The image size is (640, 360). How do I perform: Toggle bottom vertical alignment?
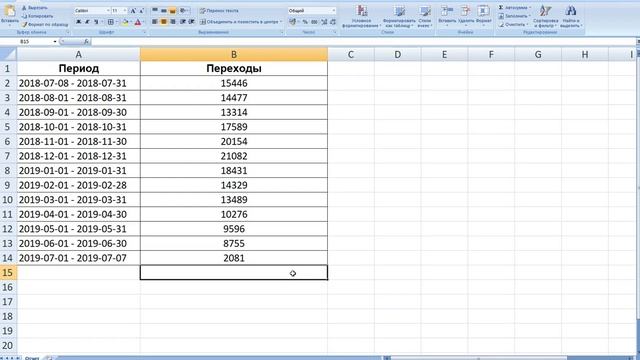[x=172, y=11]
